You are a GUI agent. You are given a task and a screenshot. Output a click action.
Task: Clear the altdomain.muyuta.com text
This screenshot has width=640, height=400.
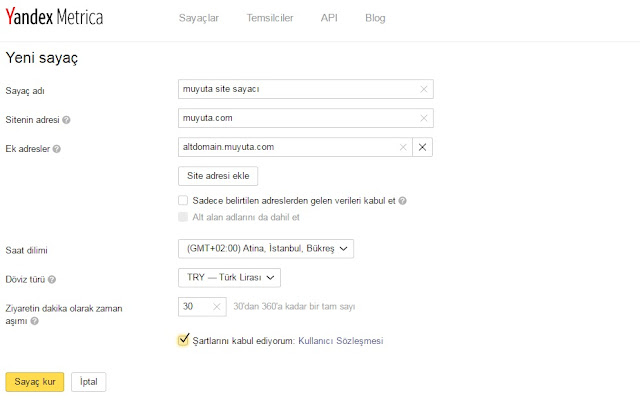[x=403, y=147]
